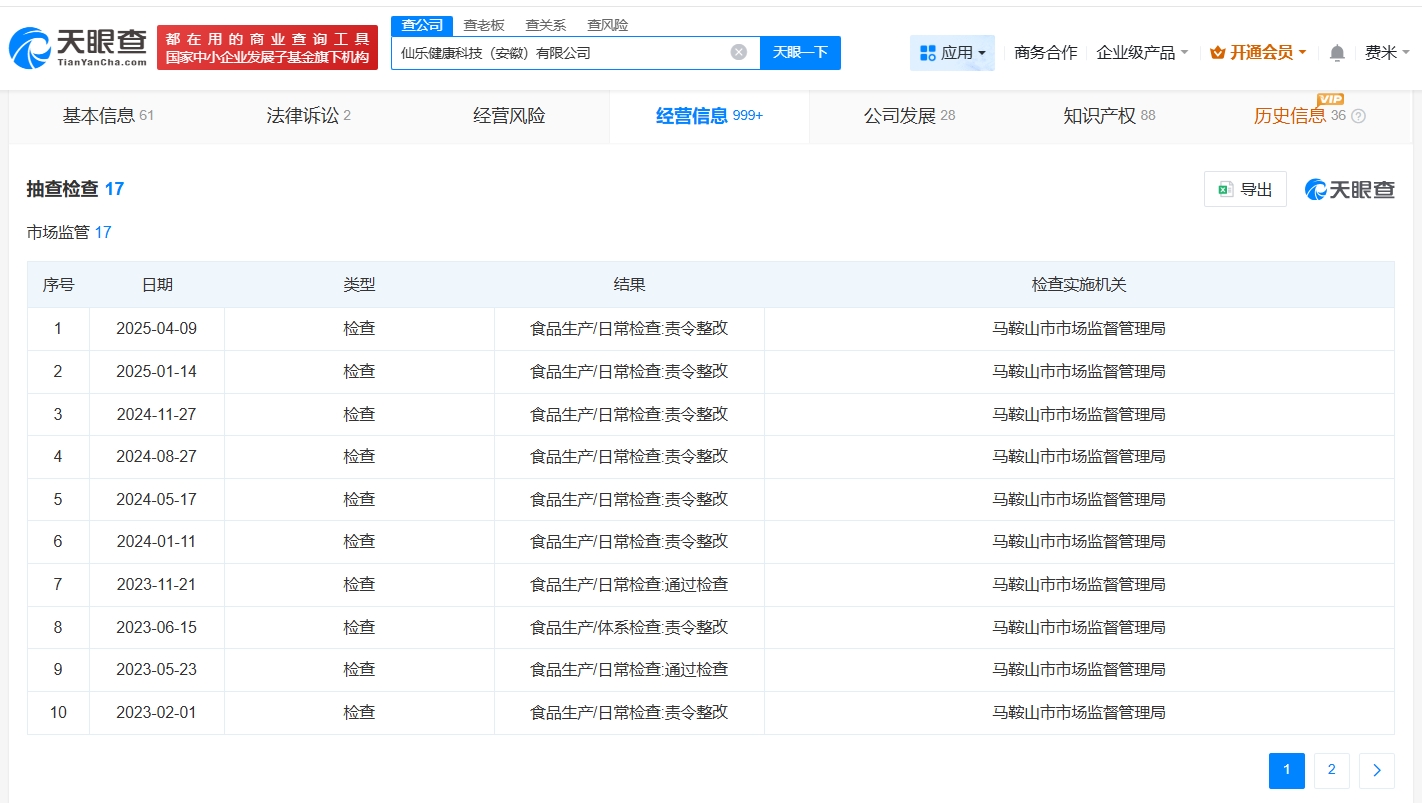Click the help question mark beside 历史信息
This screenshot has width=1422, height=803.
(x=1358, y=116)
